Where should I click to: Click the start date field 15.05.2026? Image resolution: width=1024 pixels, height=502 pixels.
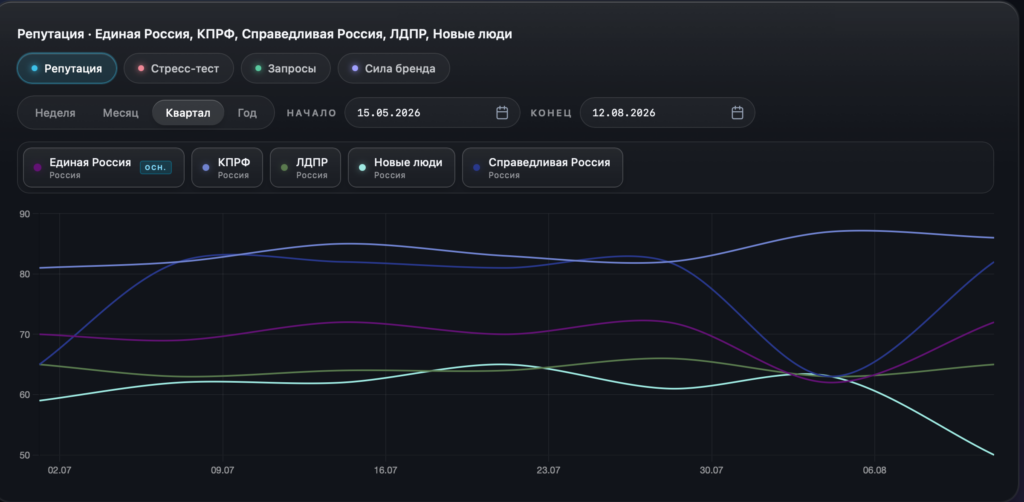[x=432, y=113]
